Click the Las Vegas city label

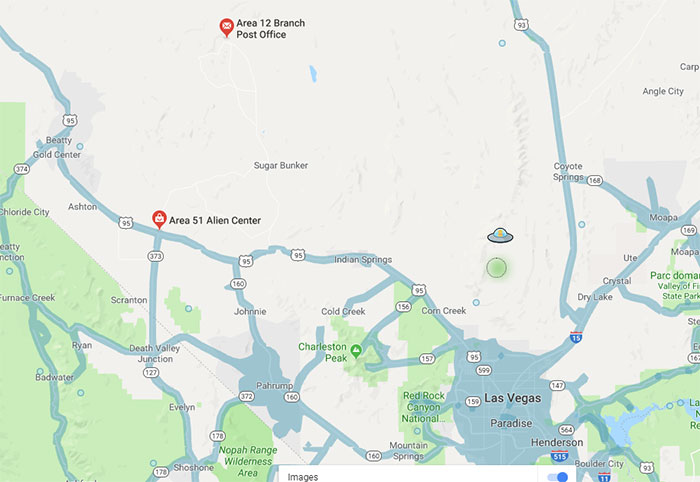512,398
